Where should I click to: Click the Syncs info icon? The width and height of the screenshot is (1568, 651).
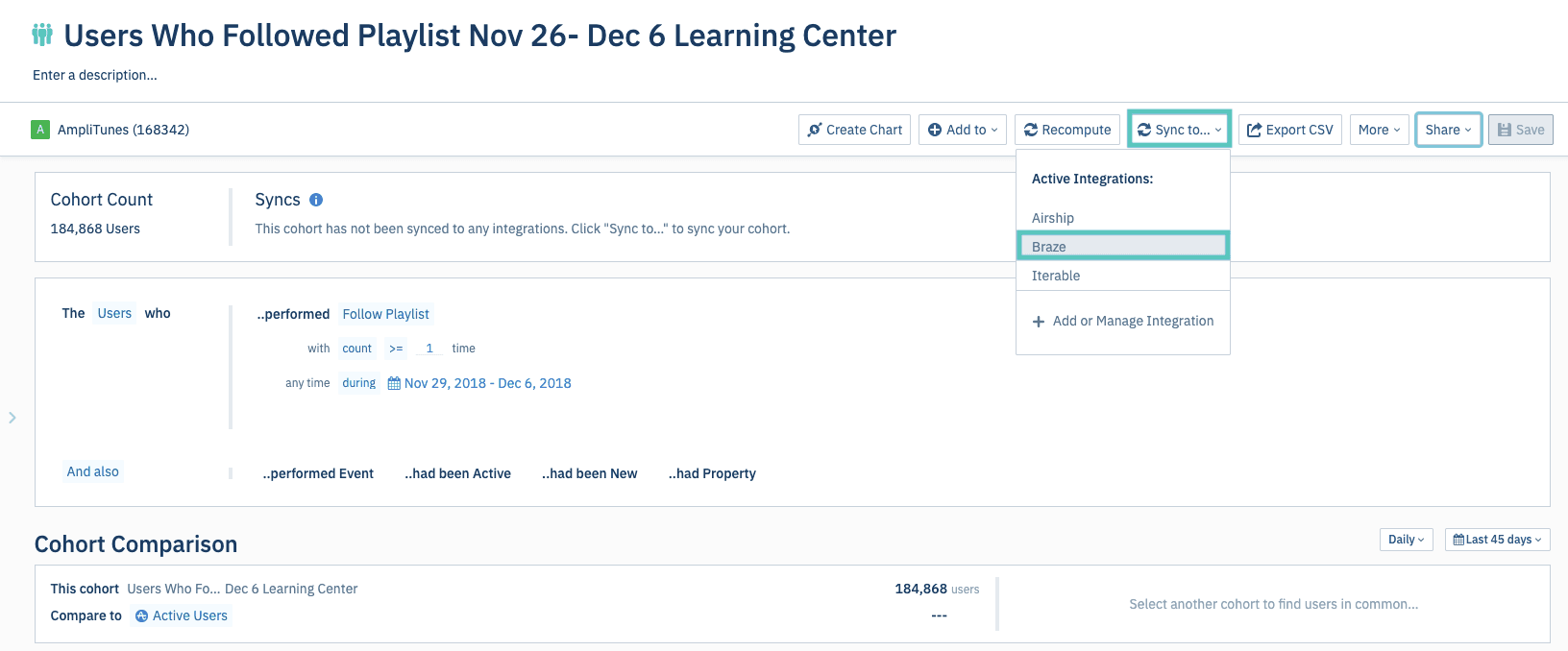tap(316, 200)
